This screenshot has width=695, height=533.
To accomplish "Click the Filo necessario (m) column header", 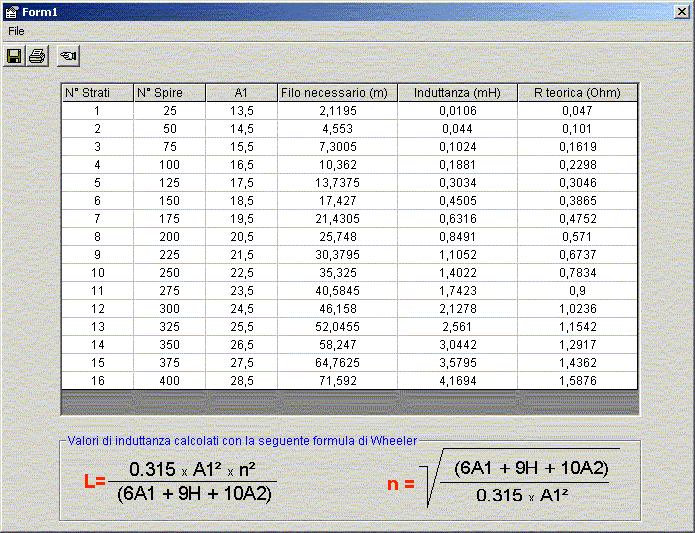I will pyautogui.click(x=338, y=93).
